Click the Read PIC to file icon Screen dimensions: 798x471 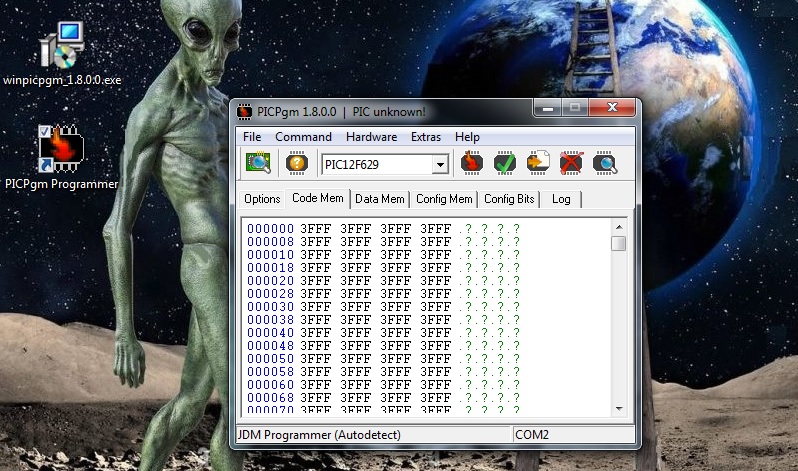538,164
